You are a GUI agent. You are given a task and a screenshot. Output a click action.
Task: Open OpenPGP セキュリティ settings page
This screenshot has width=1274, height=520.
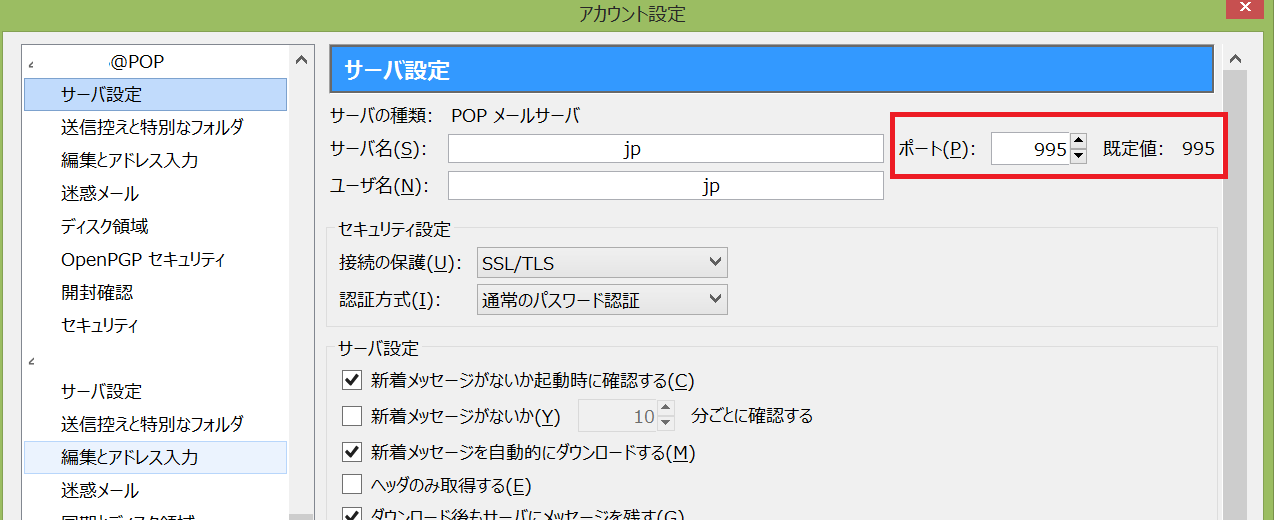pyautogui.click(x=142, y=260)
